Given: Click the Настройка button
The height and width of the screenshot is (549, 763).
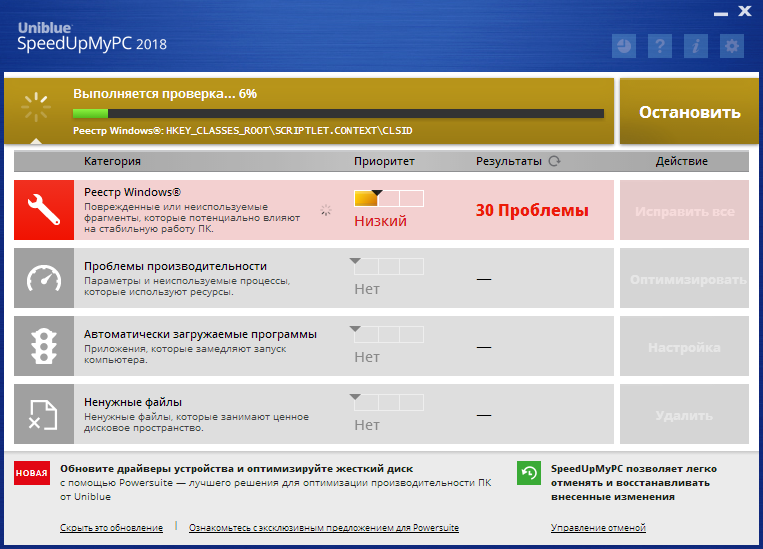Looking at the screenshot, I should point(684,347).
